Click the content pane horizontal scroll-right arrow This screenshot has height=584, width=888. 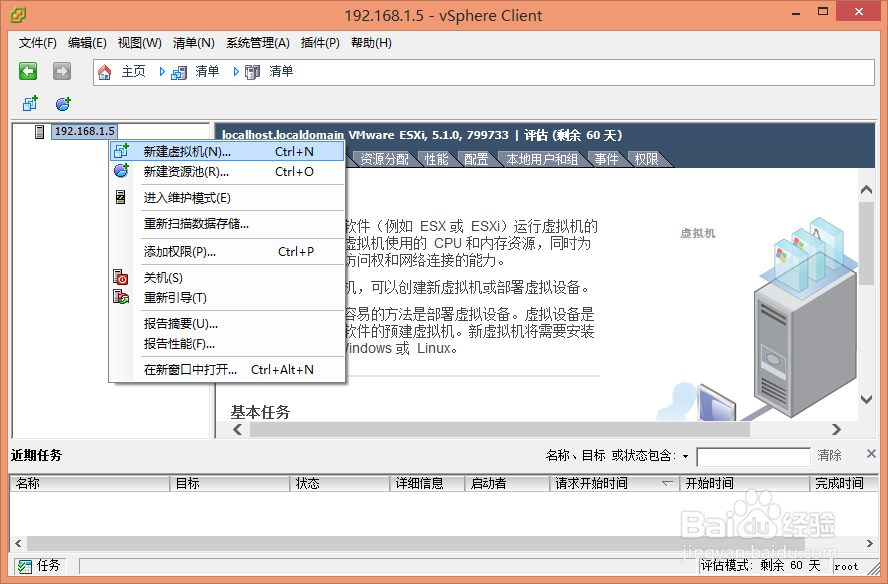(x=836, y=429)
